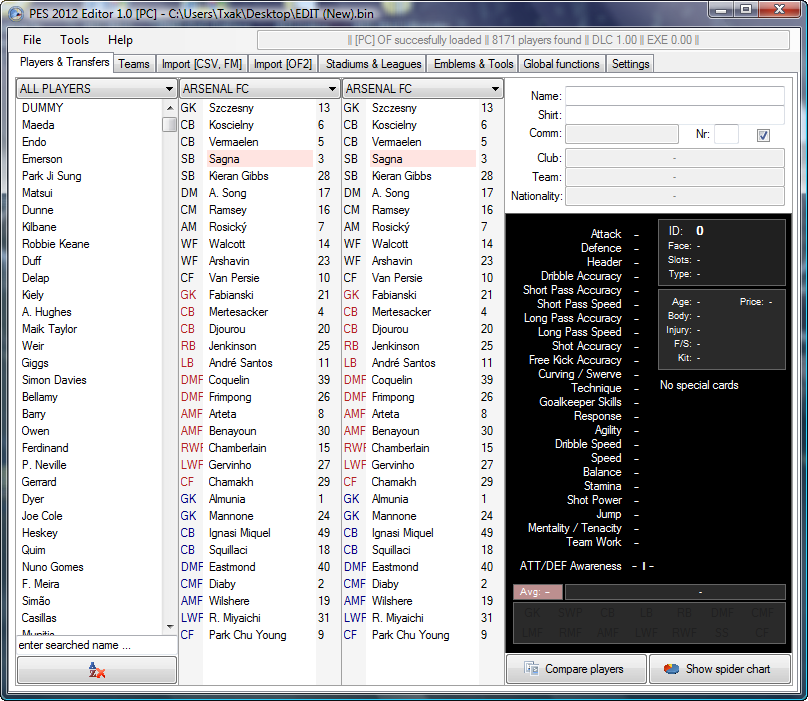808x701 pixels.
Task: Click the Club field button
Action: click(x=675, y=158)
